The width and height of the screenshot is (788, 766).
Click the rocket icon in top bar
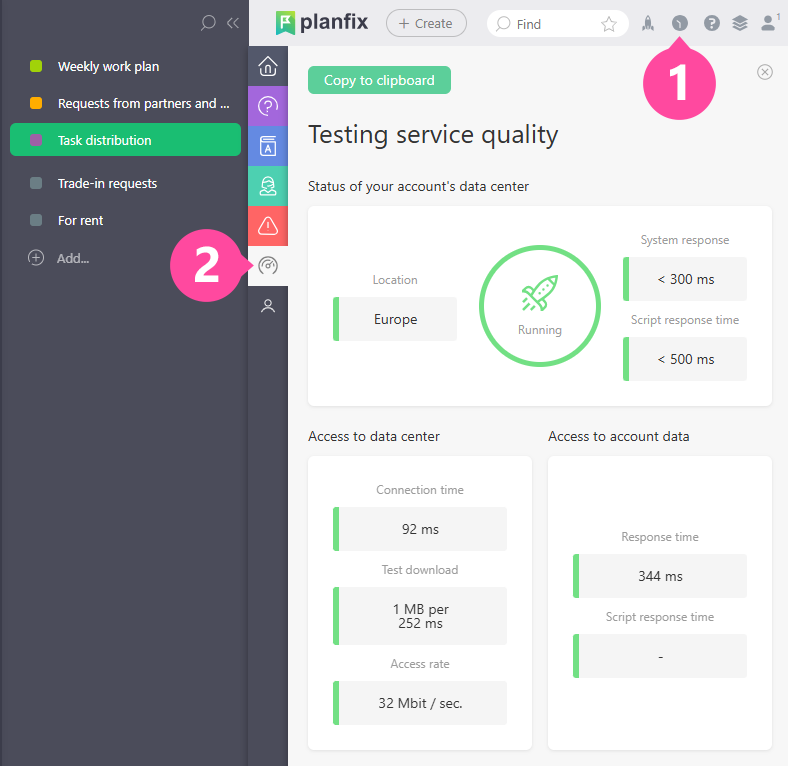(648, 23)
